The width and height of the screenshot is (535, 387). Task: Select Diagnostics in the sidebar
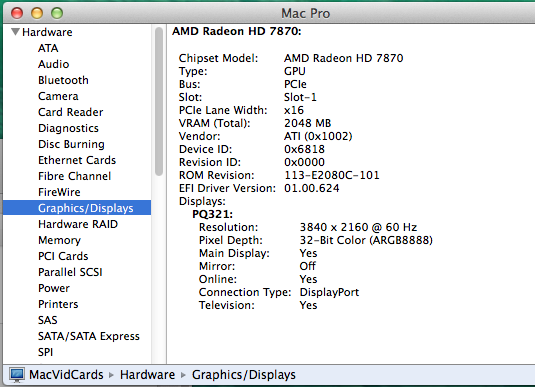(x=68, y=128)
